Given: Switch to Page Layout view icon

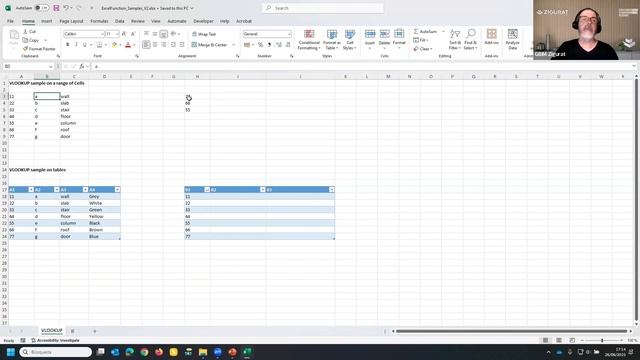Looking at the screenshot, I should click(x=559, y=340).
